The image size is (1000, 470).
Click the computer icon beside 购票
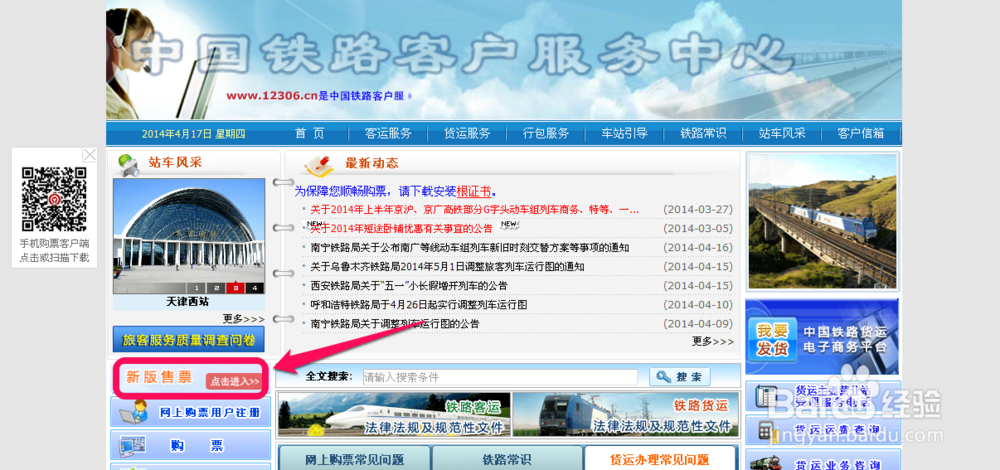tap(133, 445)
